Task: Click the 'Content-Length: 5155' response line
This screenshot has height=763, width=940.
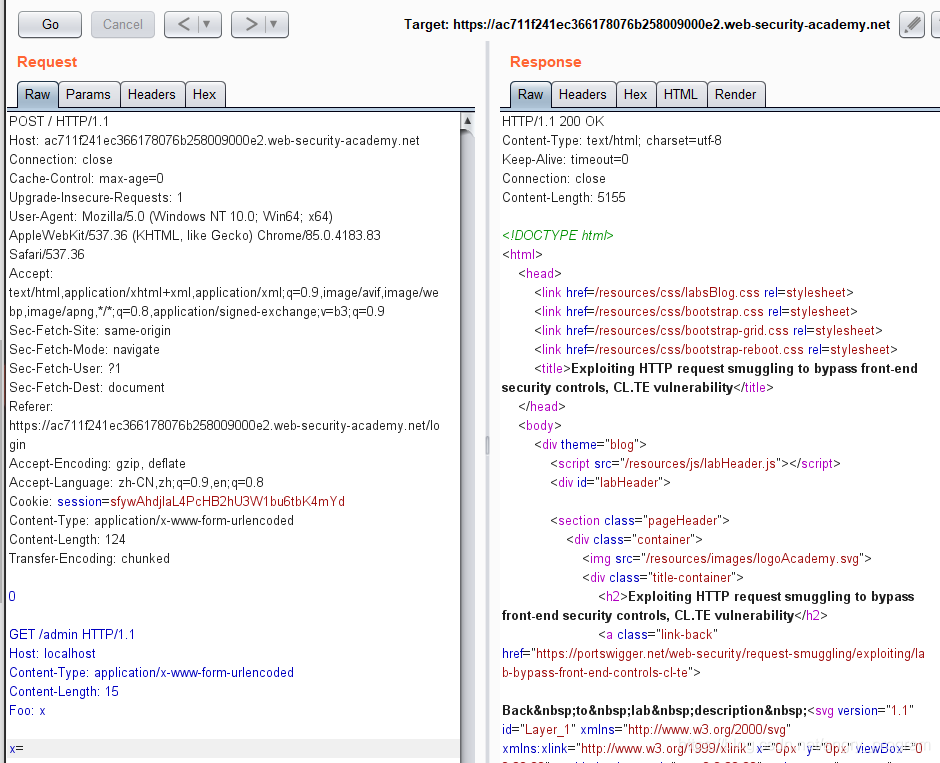Action: [564, 197]
